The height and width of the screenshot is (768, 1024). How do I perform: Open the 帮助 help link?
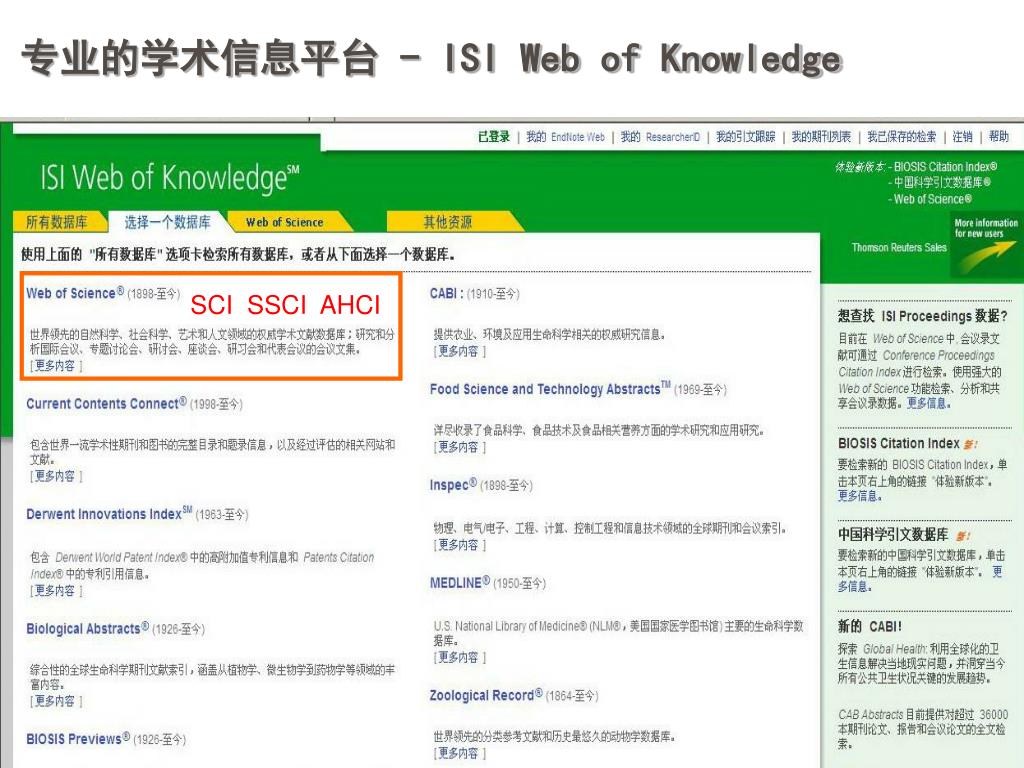click(999, 136)
